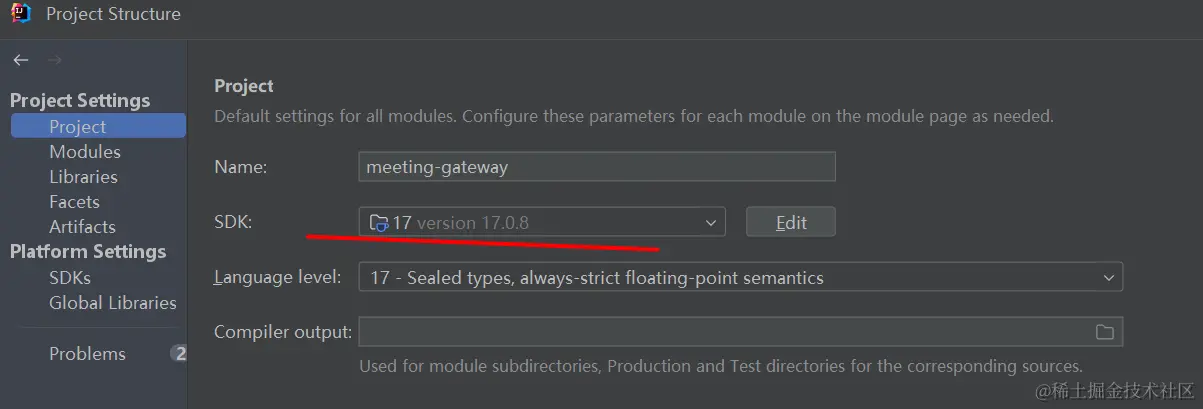The height and width of the screenshot is (409, 1203).
Task: Expand the Language level combo box
Action: (x=740, y=277)
